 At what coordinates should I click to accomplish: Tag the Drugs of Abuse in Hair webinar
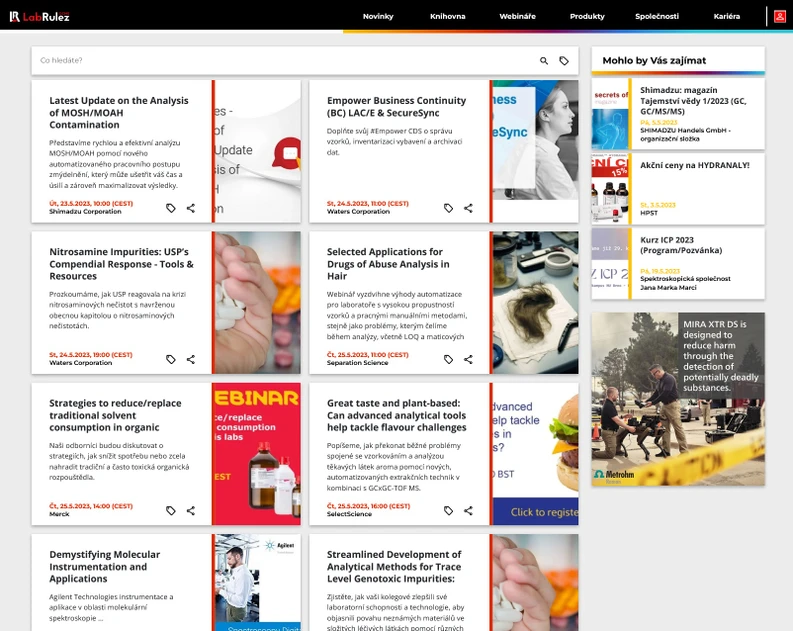pyautogui.click(x=449, y=359)
